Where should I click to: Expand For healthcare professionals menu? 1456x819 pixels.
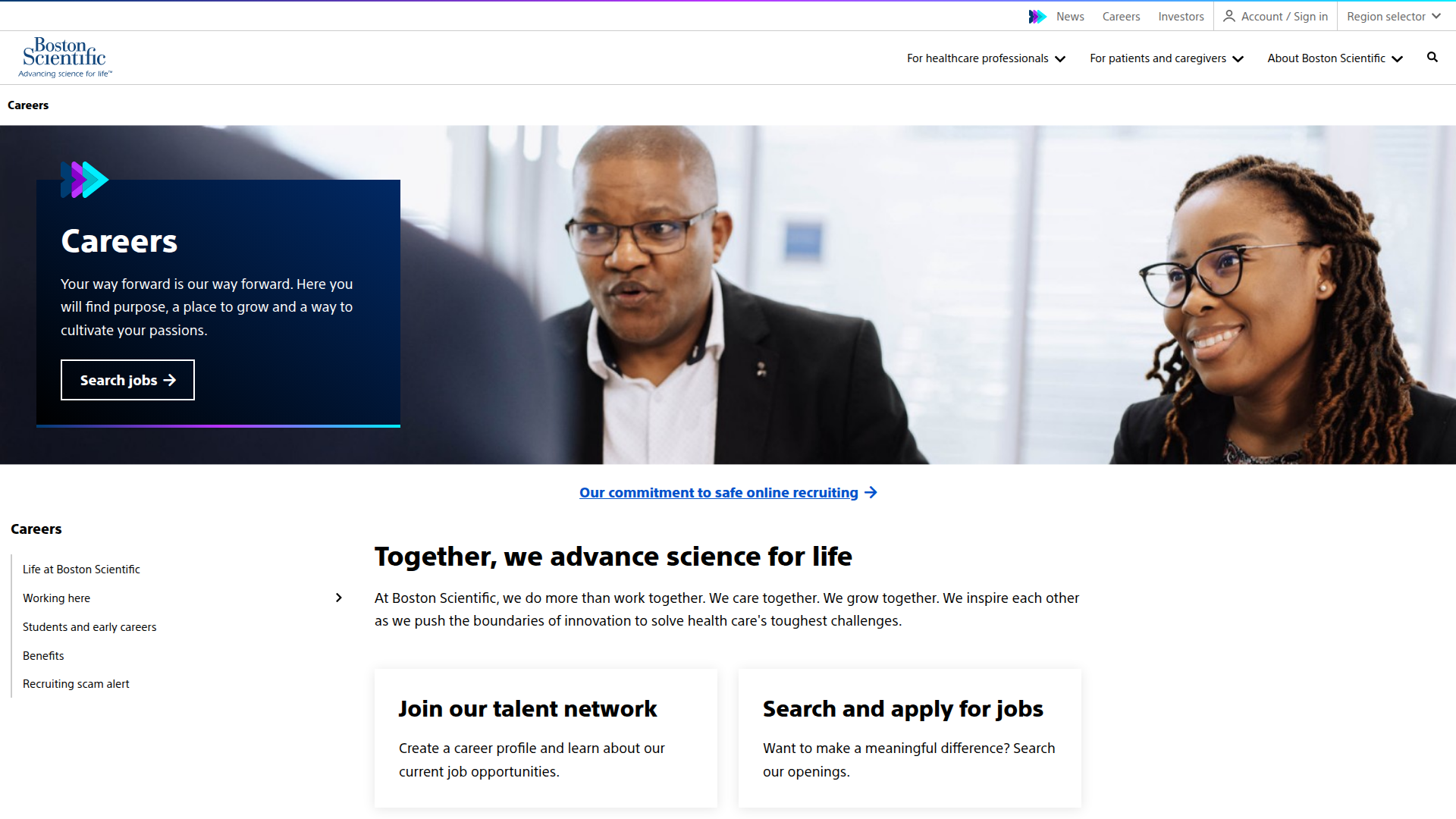(986, 58)
